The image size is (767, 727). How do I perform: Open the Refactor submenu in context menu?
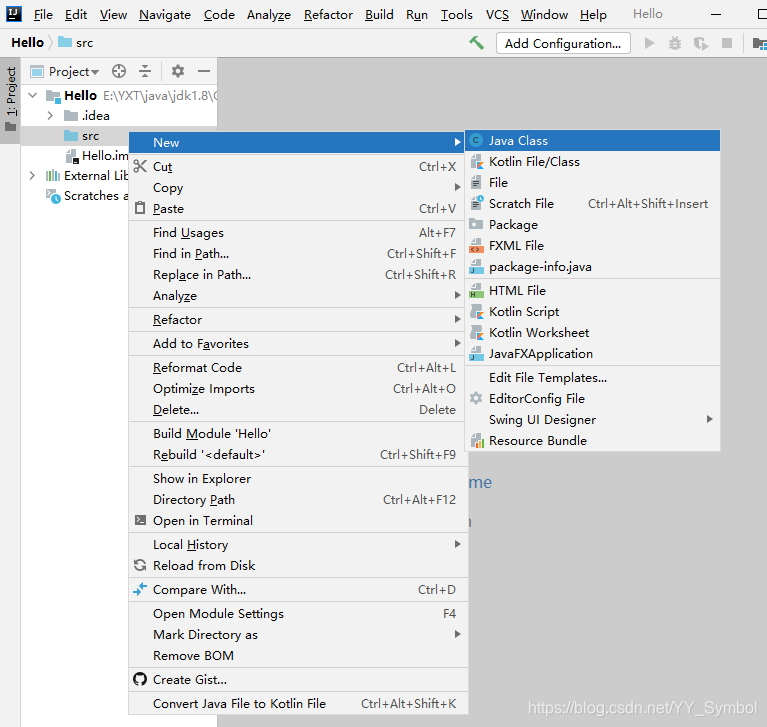298,319
